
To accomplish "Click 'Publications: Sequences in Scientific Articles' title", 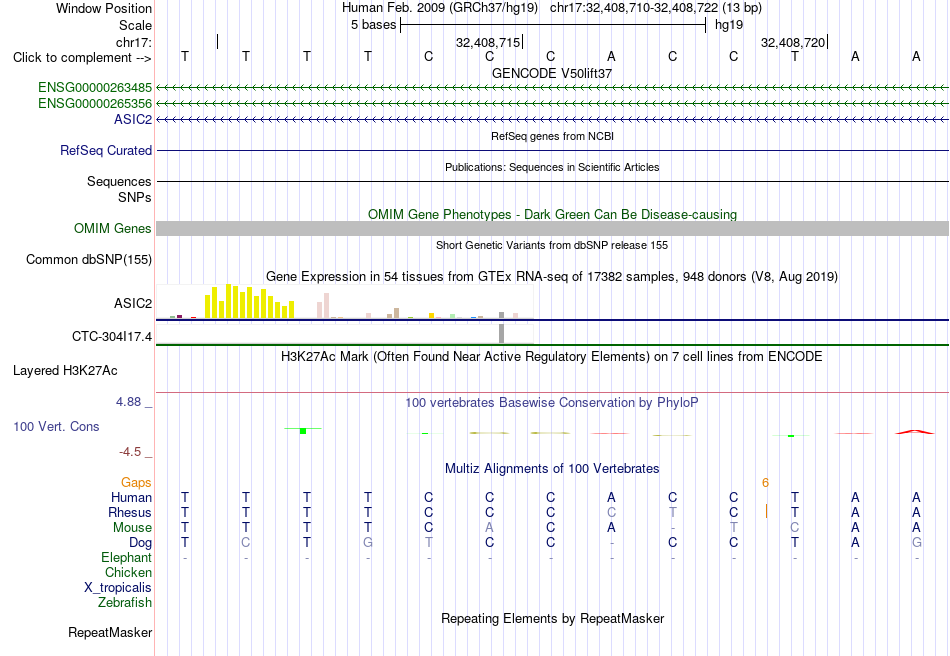I will [552, 167].
